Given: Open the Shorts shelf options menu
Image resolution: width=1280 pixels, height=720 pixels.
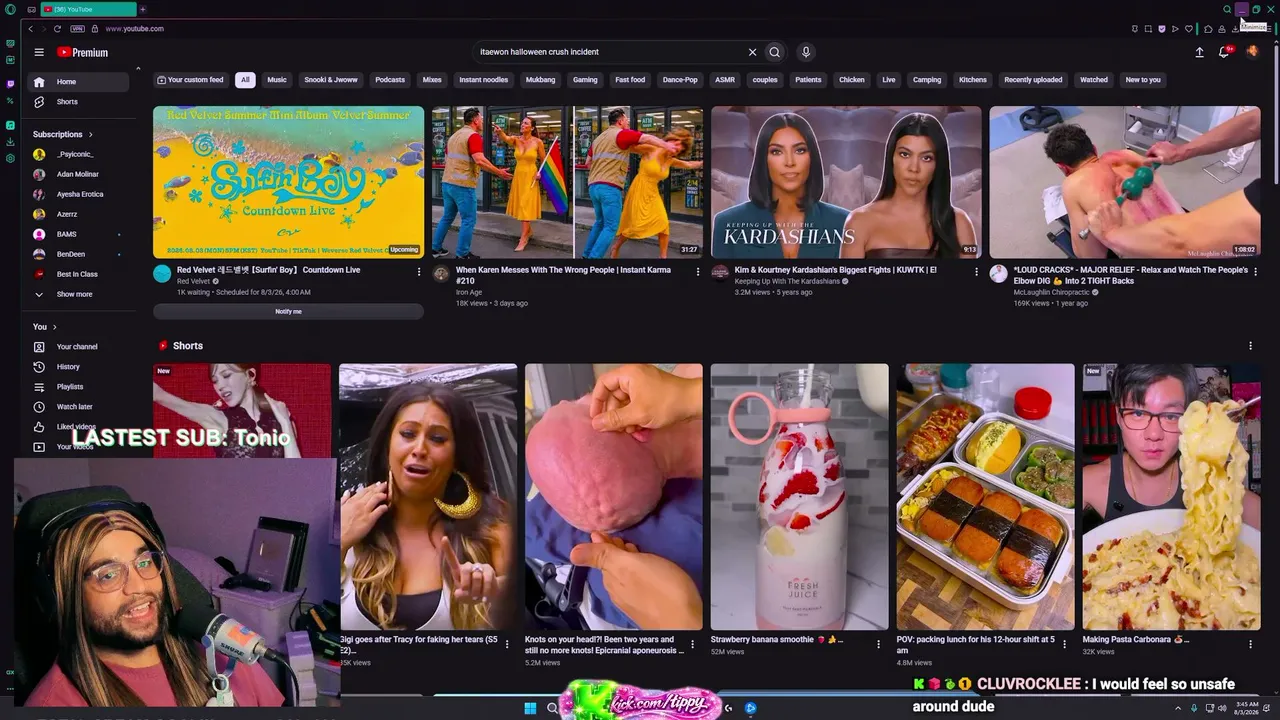Looking at the screenshot, I should click(x=1250, y=346).
